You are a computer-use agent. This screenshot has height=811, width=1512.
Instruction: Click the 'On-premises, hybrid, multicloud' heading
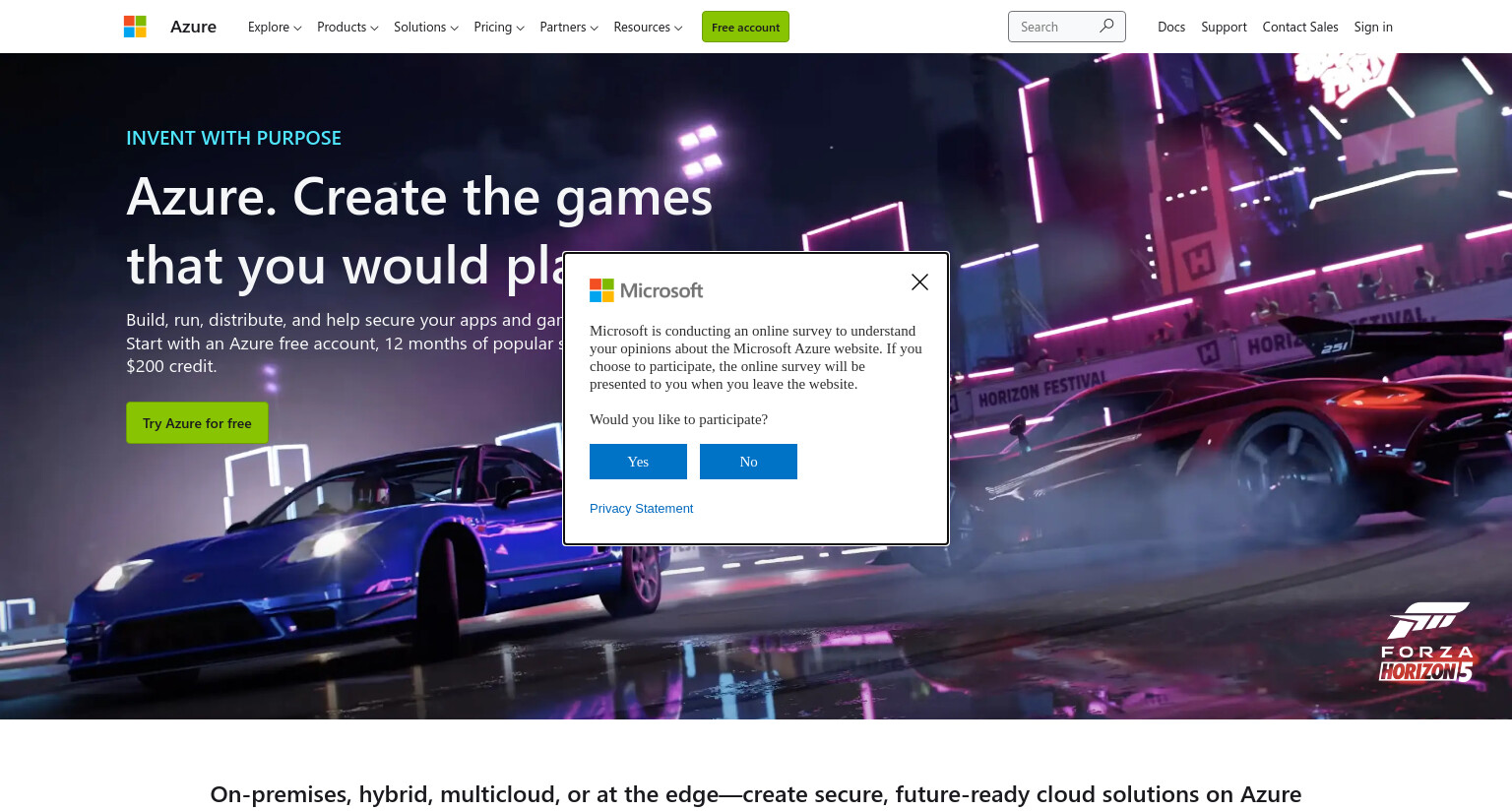click(756, 794)
